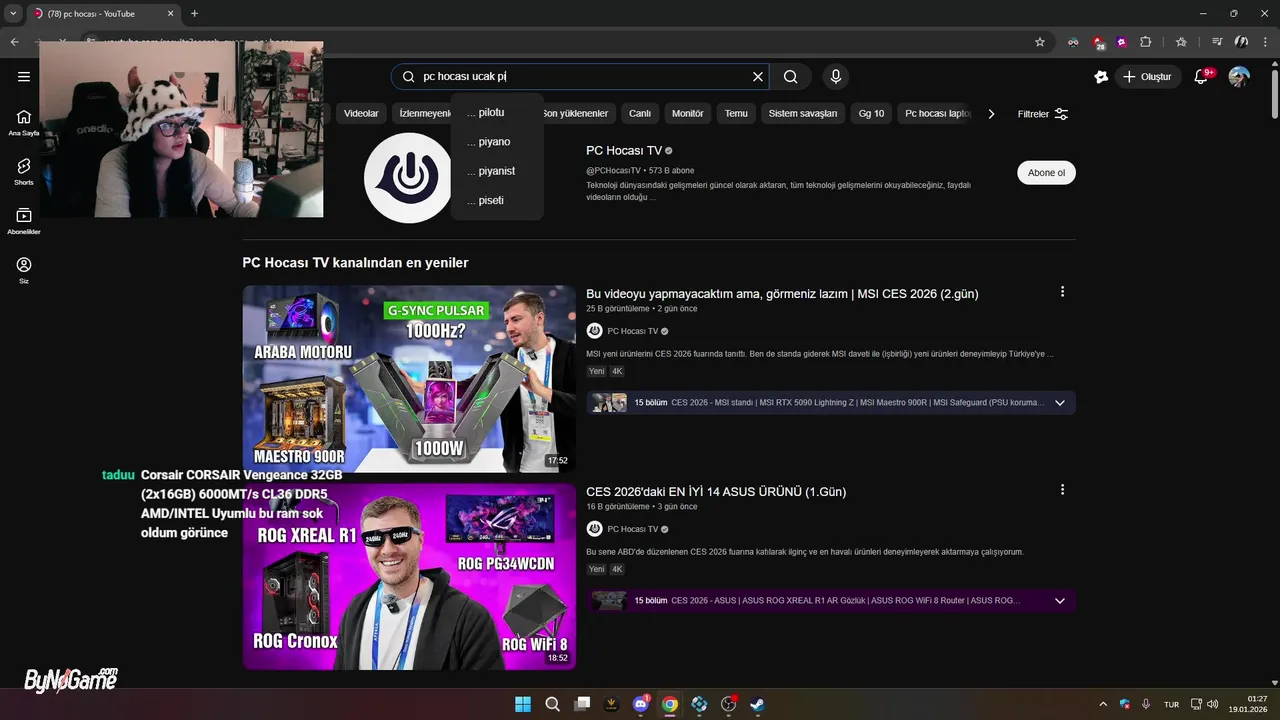
Task: Expand chapters for MSI CES 2026 video
Action: click(1060, 403)
